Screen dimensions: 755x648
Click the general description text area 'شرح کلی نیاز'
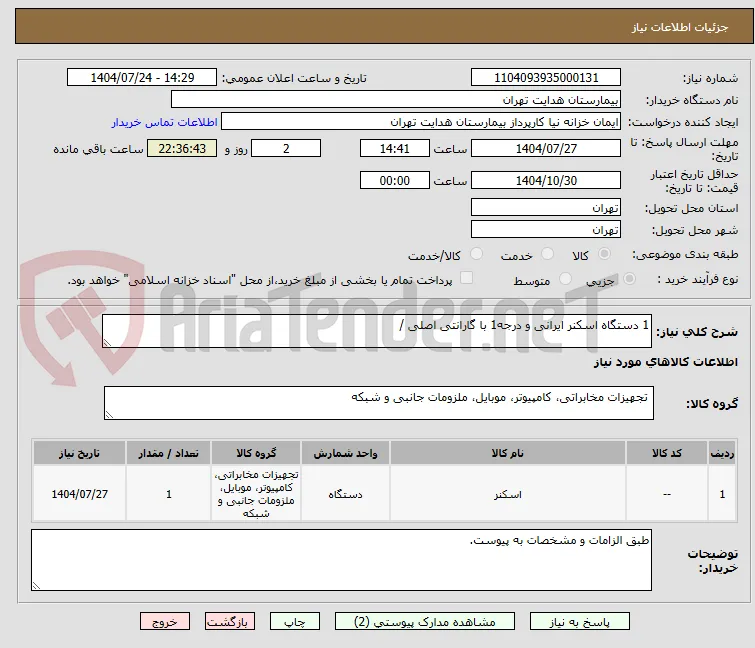pyautogui.click(x=377, y=331)
